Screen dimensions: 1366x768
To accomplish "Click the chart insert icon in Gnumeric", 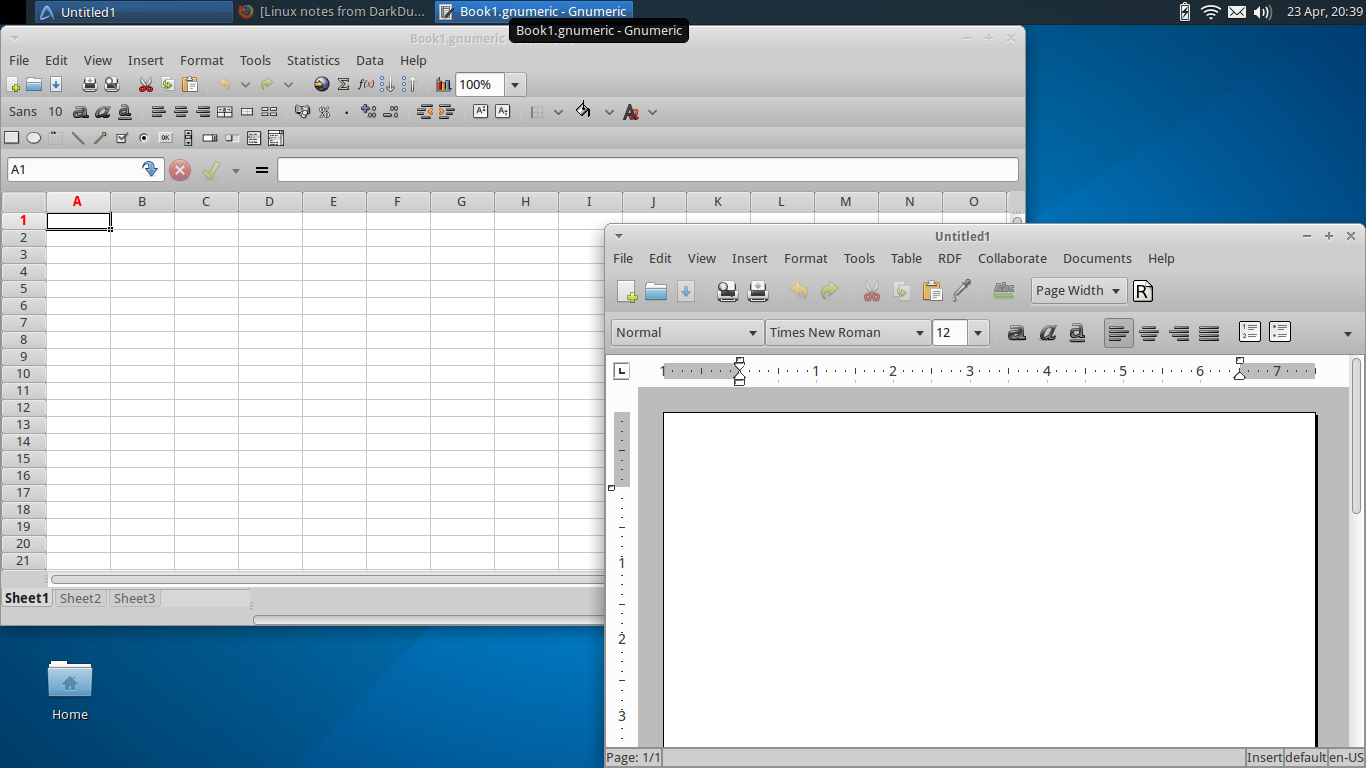I will [x=443, y=85].
